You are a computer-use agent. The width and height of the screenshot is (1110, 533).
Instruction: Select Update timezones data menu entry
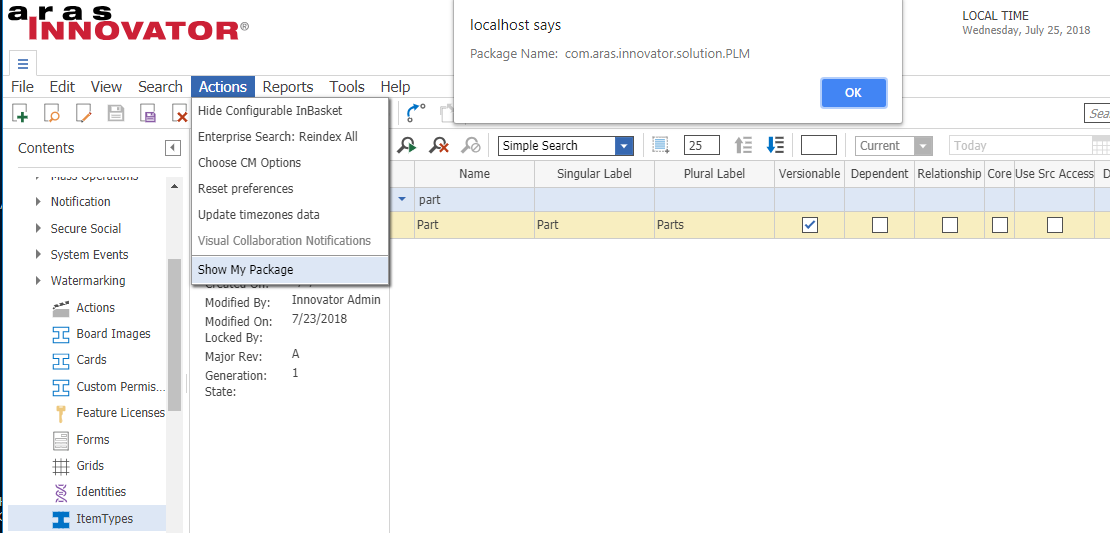(290, 214)
